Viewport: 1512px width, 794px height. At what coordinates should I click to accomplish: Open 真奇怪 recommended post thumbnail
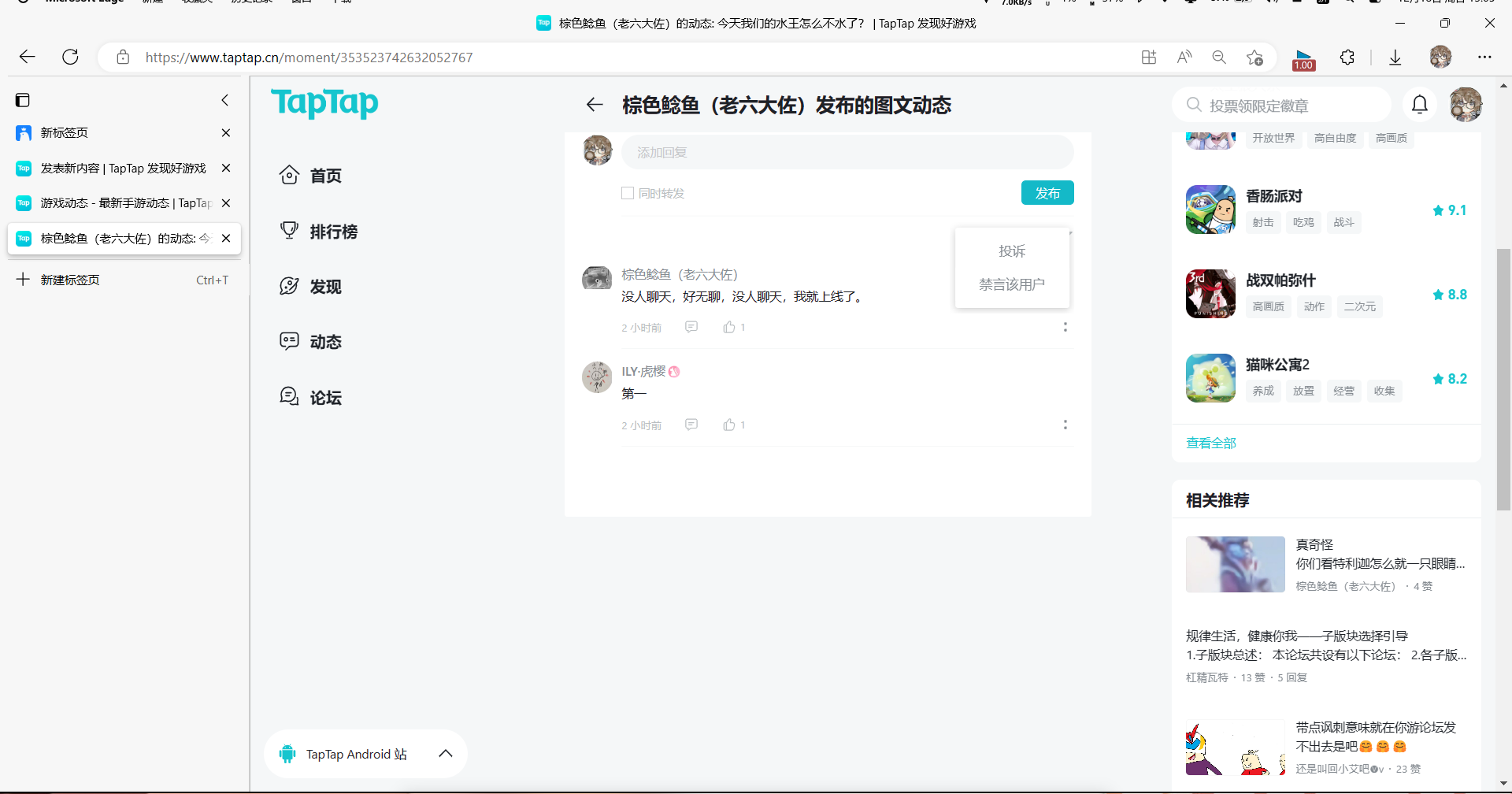(1235, 564)
